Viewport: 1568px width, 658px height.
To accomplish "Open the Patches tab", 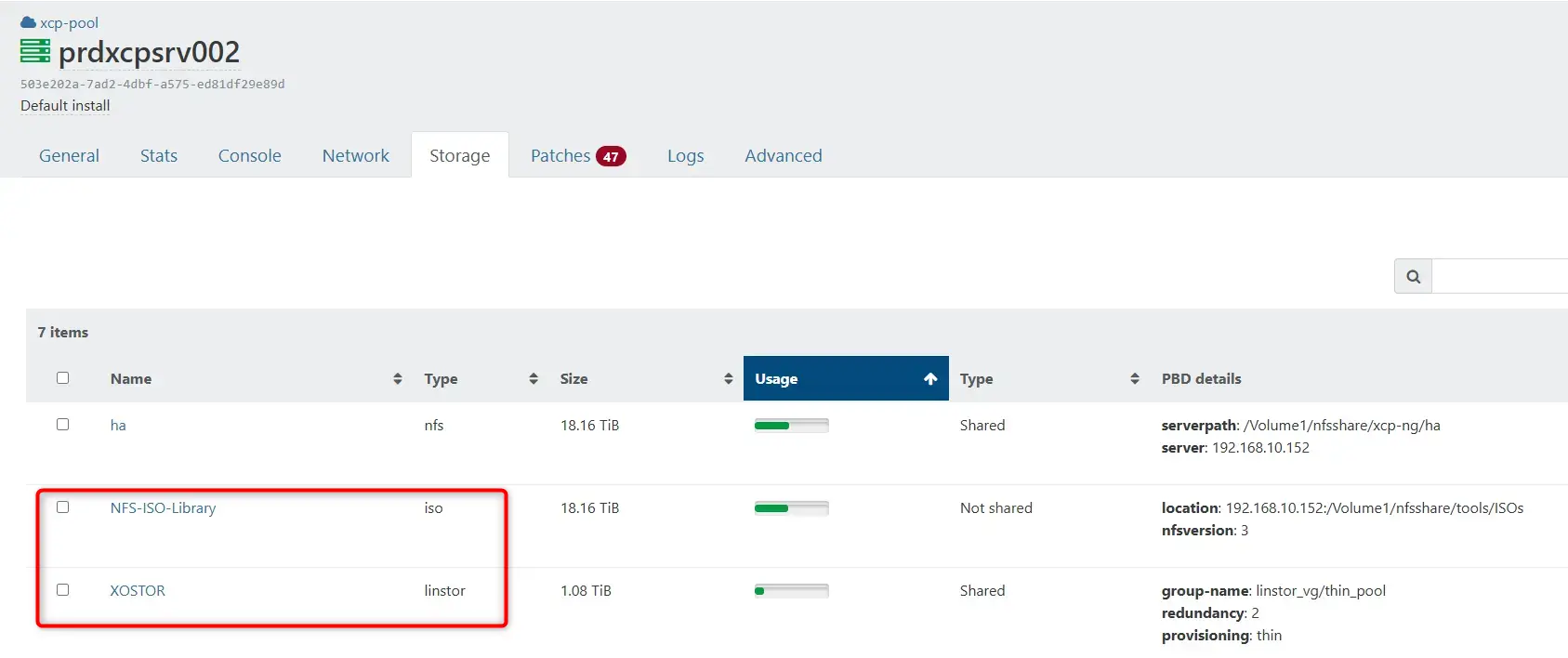I will pos(560,155).
